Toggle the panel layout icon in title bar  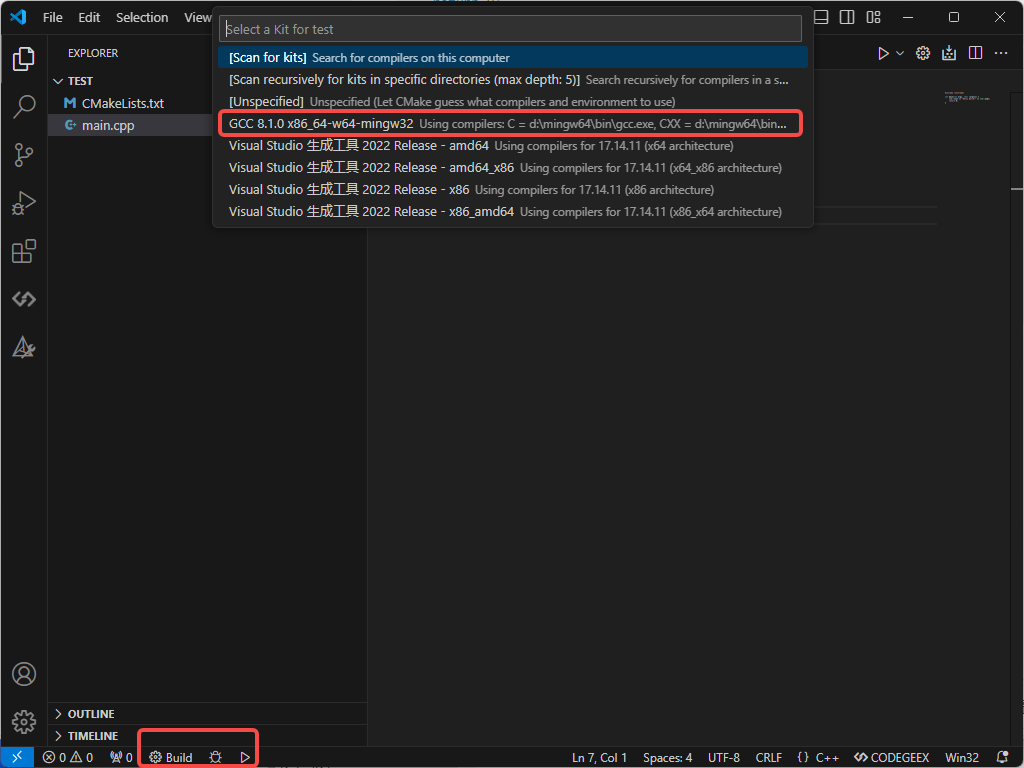click(821, 18)
